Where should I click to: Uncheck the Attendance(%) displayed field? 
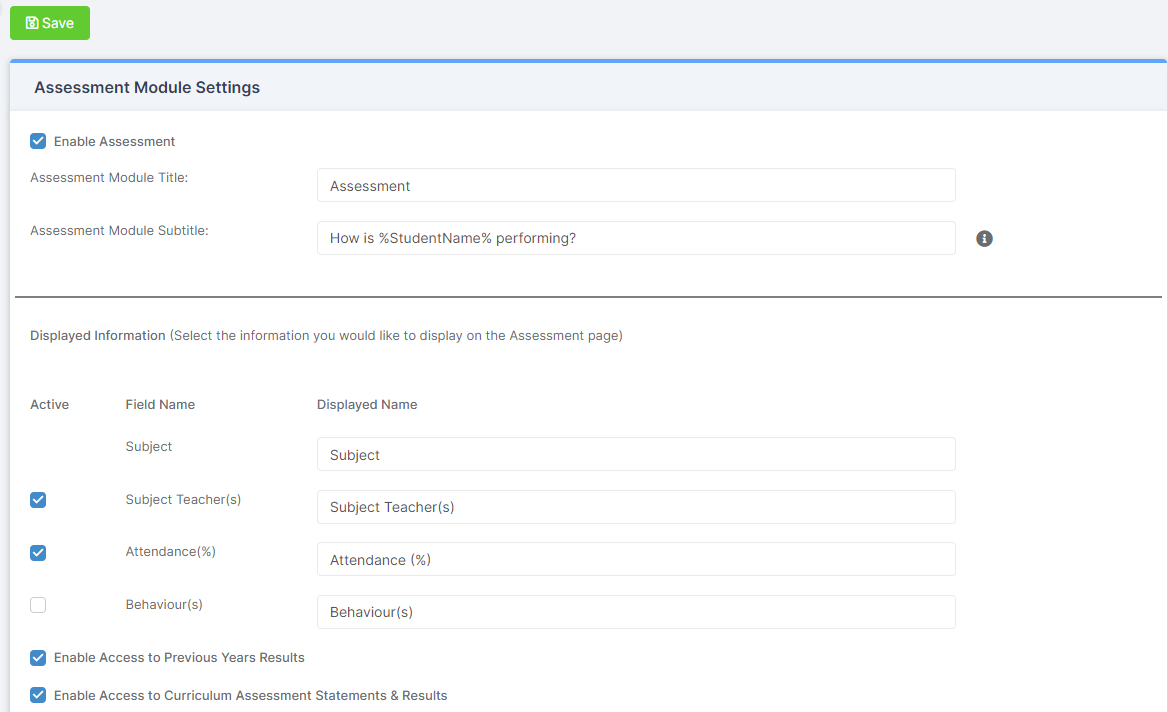37,552
